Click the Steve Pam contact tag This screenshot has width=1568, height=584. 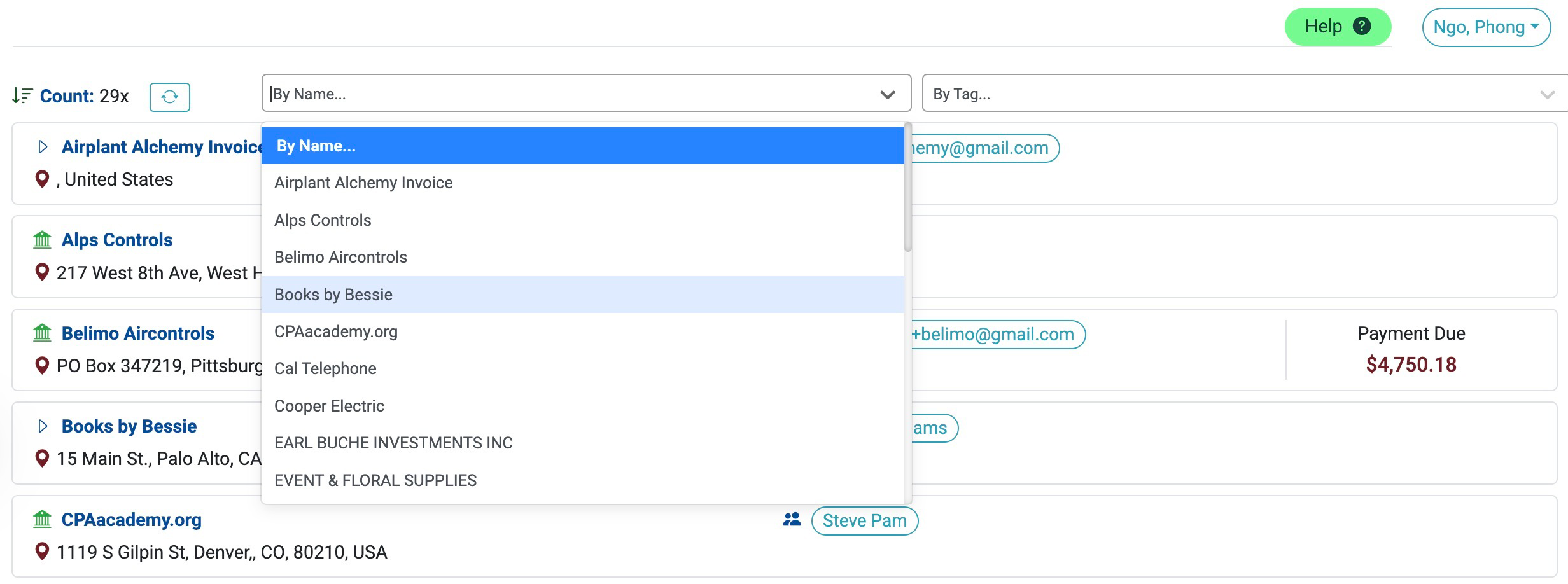tap(865, 520)
